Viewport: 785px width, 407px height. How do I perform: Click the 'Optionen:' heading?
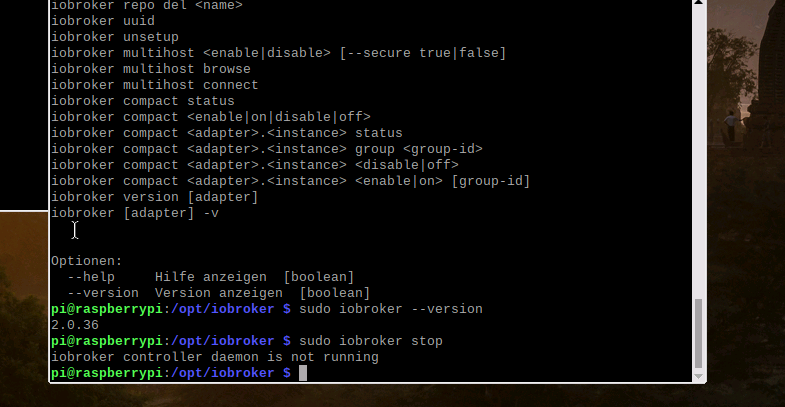[x=87, y=261]
